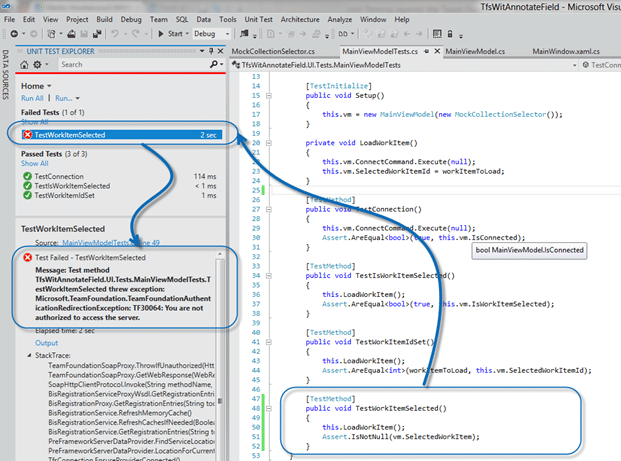Click the search magnifier icon

tap(214, 64)
